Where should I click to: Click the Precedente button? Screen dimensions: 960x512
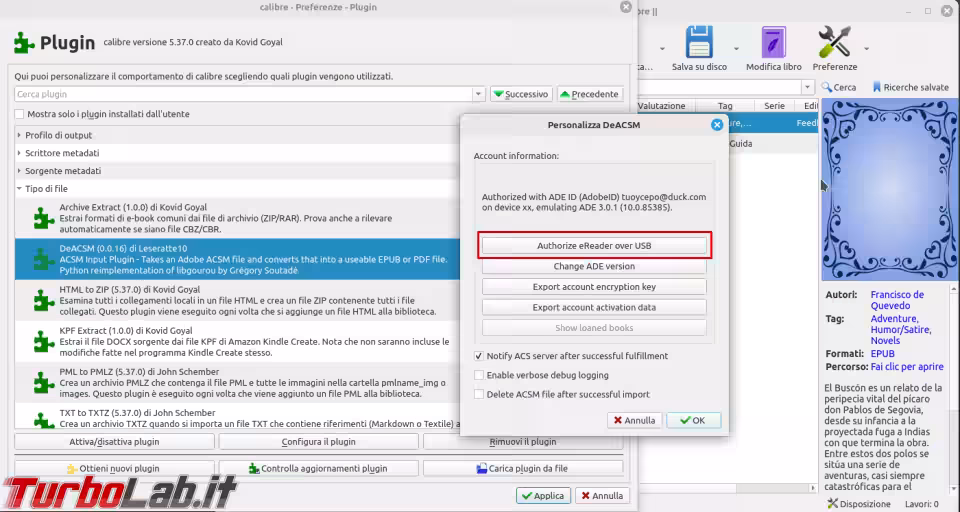point(590,94)
